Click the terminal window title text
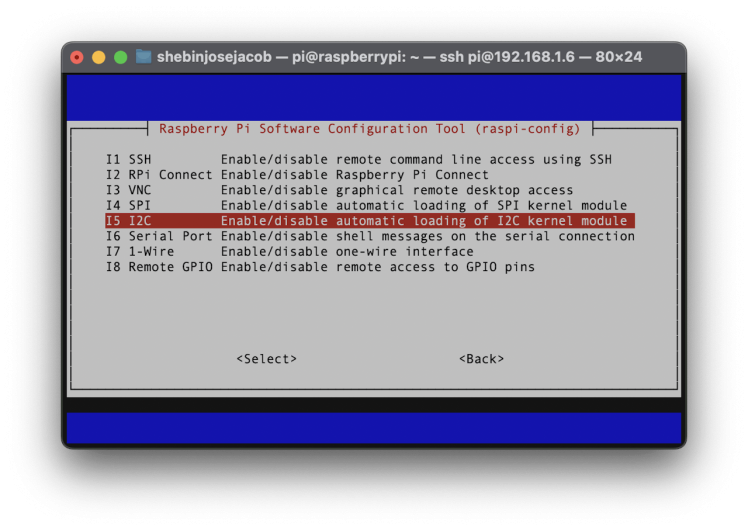 [399, 57]
